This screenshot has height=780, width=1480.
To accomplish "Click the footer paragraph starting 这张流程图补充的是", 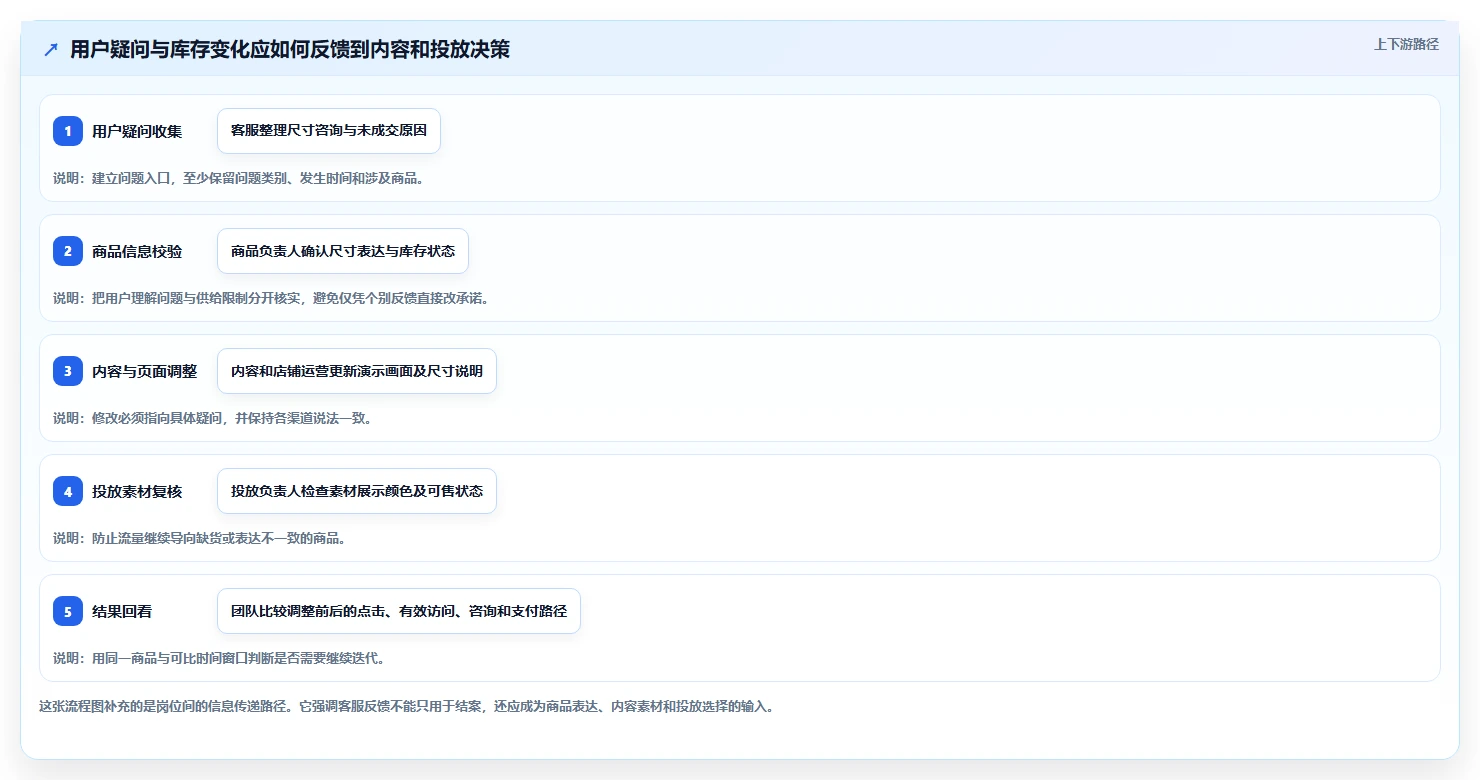I will [x=406, y=706].
